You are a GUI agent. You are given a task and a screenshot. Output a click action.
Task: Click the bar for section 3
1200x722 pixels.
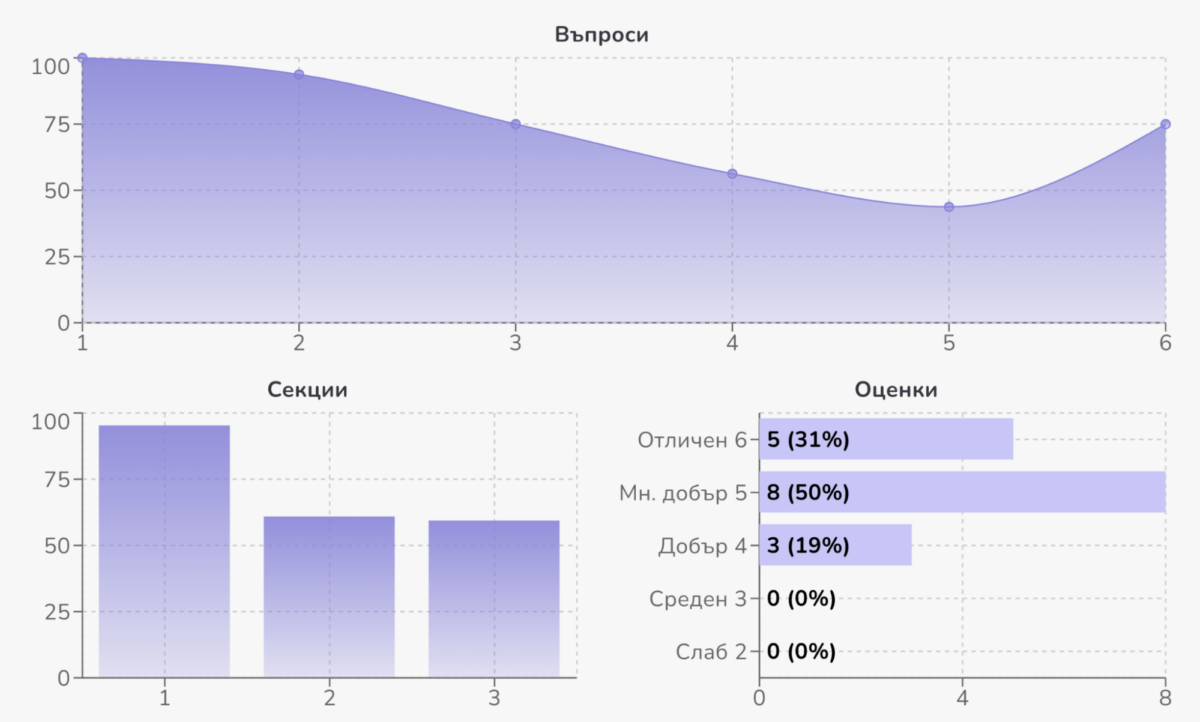point(494,598)
